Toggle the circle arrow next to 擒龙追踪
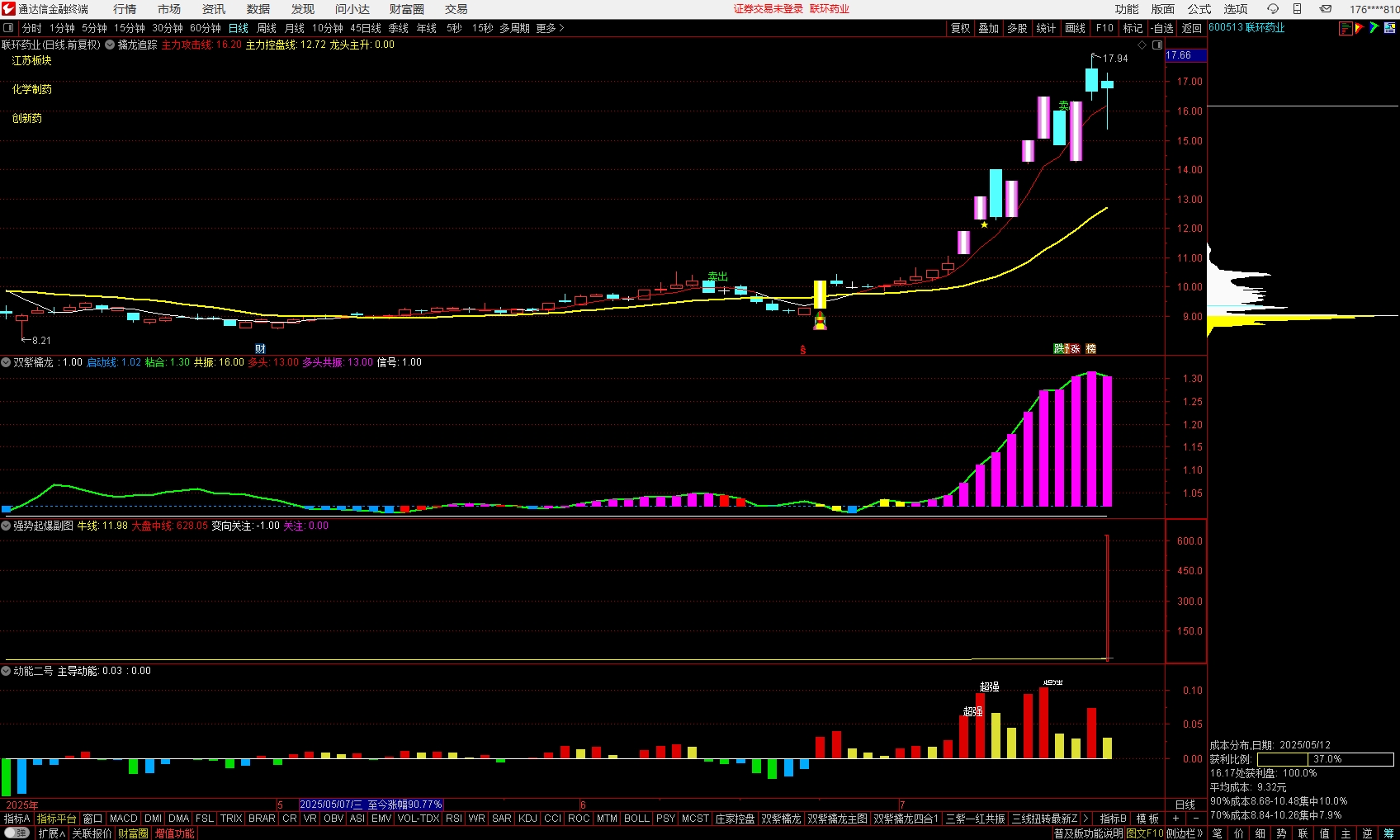 click(110, 45)
